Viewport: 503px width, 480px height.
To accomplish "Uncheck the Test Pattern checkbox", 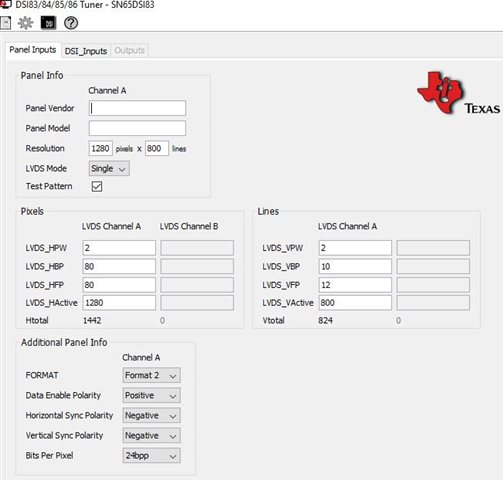I will [x=97, y=186].
